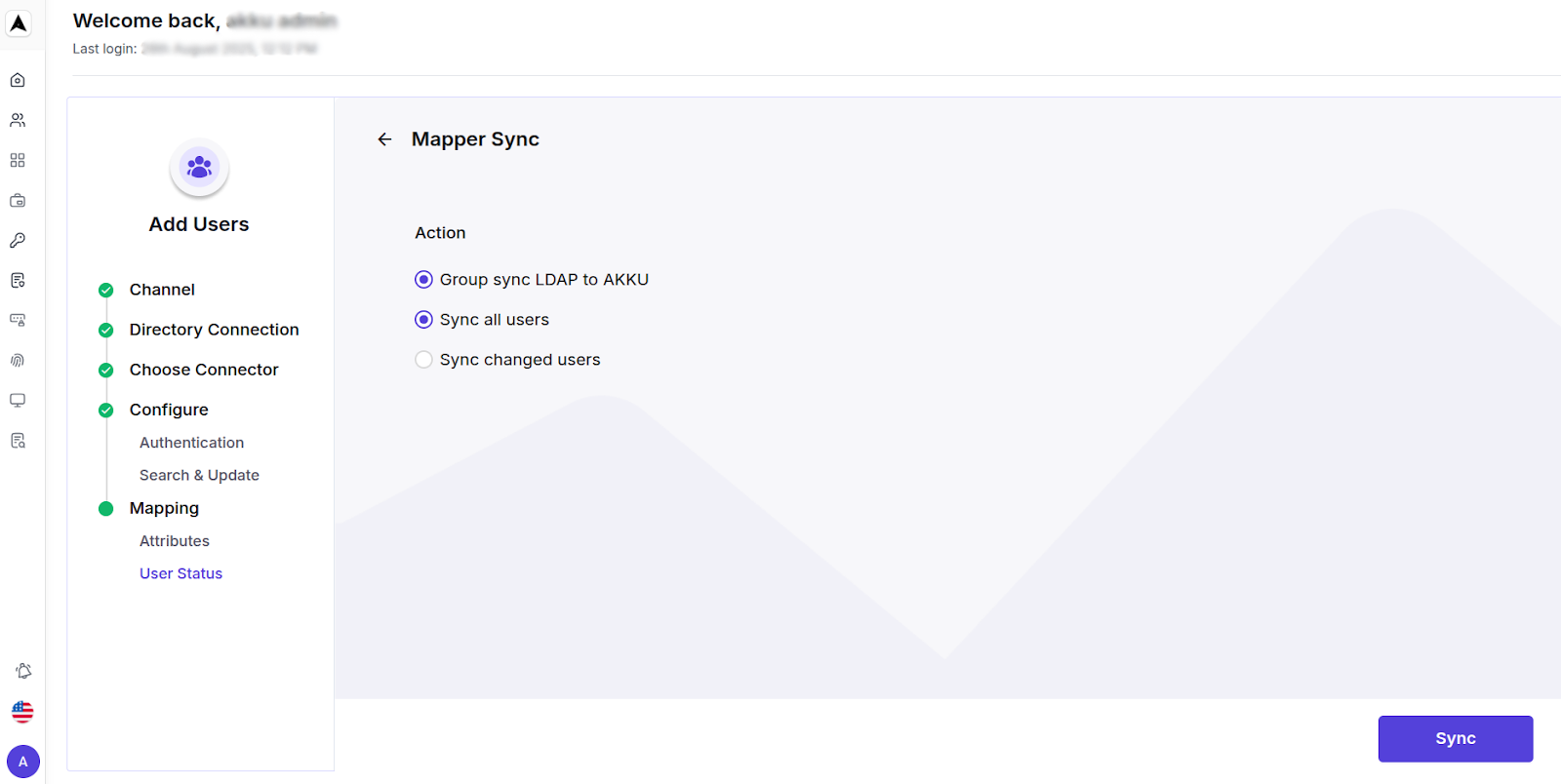Click the Configure step checkmark icon
Screen dimensions: 1561x784
click(x=106, y=410)
